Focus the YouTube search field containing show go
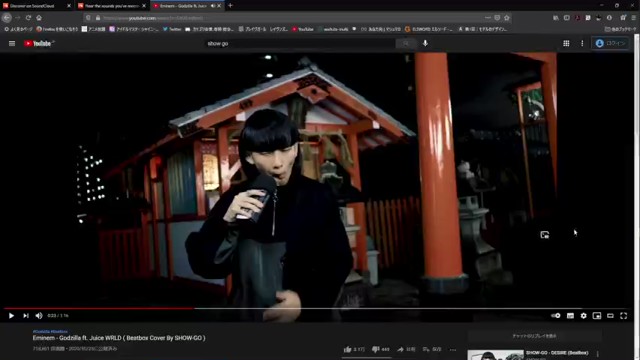 click(300, 43)
